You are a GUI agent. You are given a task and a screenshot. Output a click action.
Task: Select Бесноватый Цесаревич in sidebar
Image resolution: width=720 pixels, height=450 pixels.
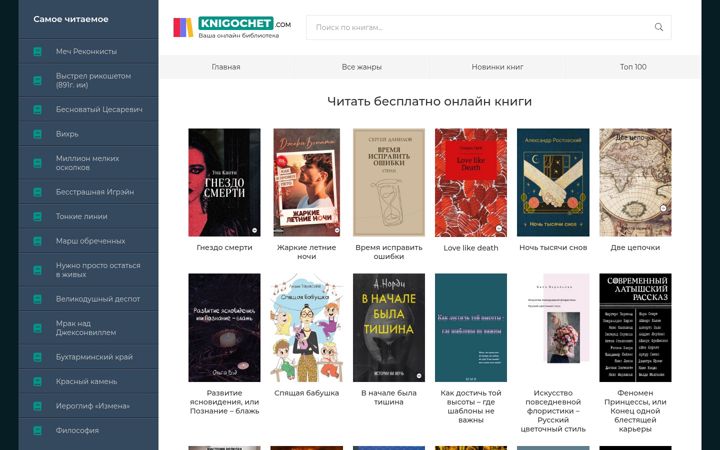click(99, 109)
